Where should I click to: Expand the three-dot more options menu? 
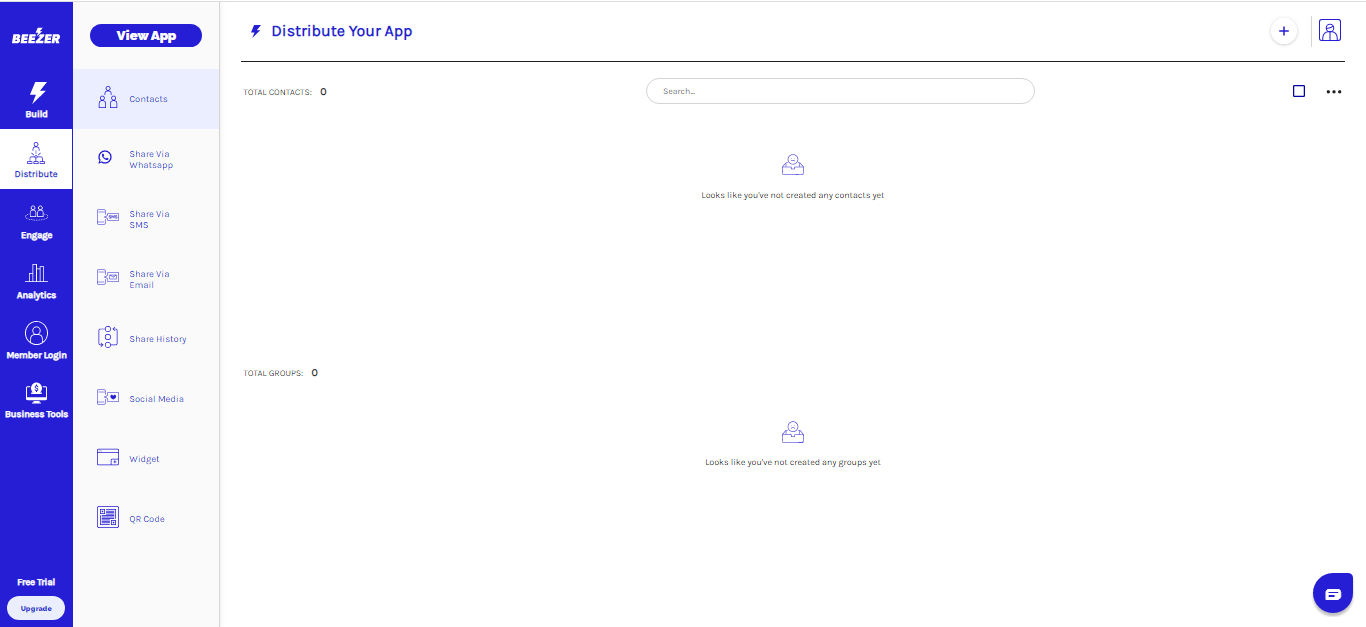[1333, 91]
